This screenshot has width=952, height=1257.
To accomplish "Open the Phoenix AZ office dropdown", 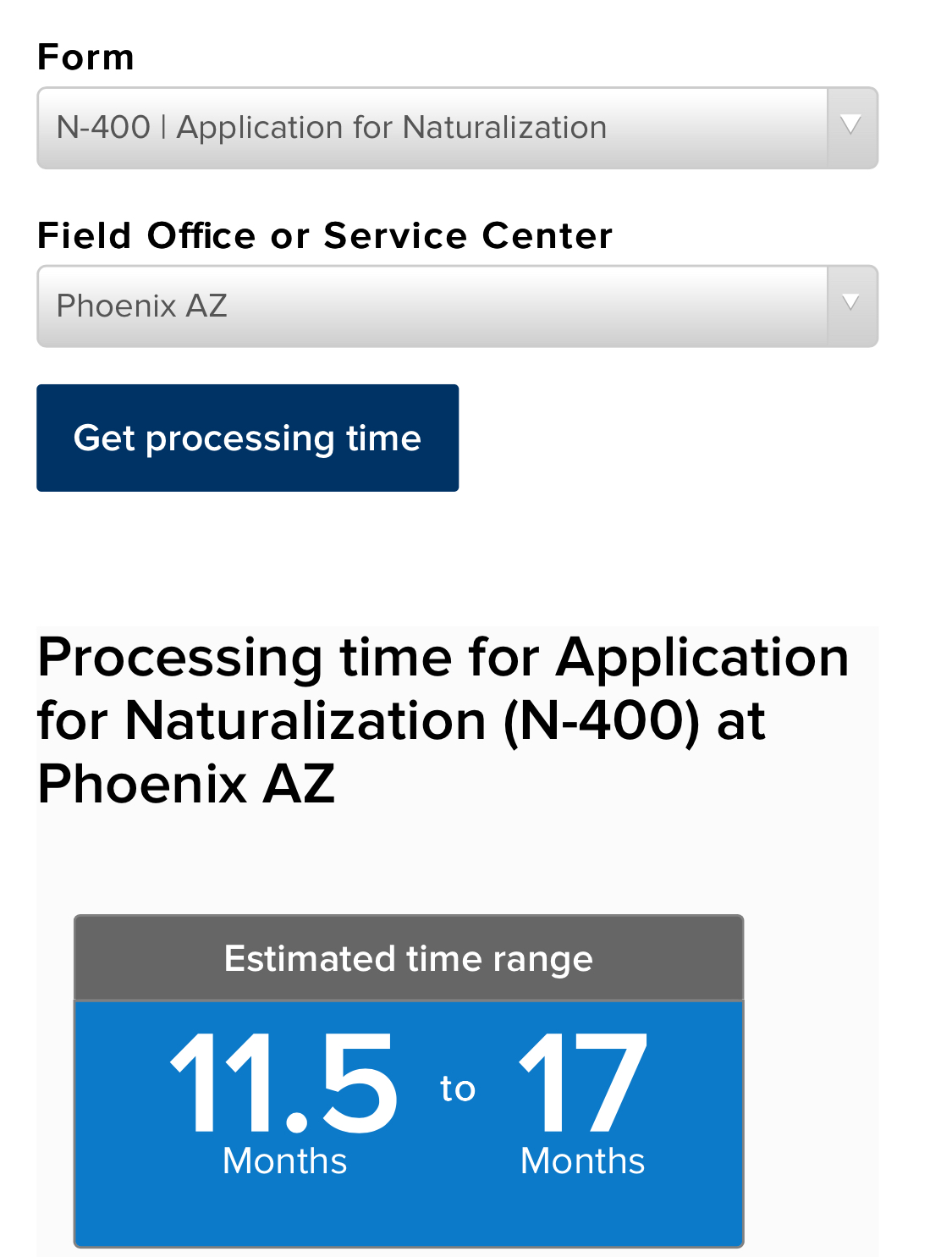I will pos(457,306).
